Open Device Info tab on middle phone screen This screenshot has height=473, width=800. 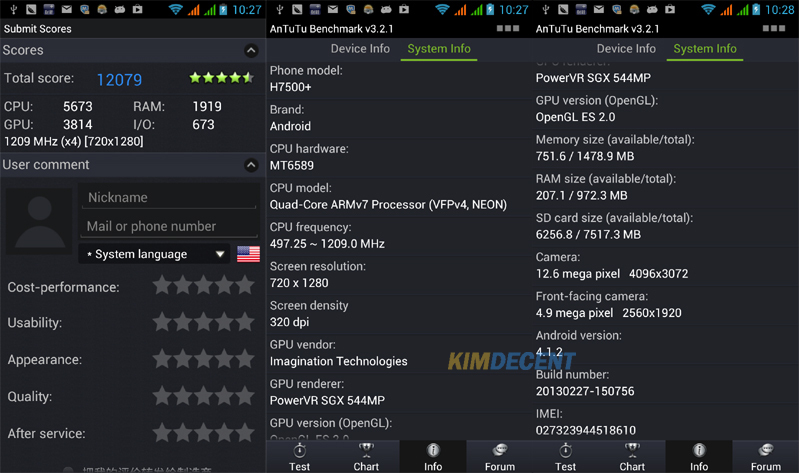click(x=360, y=48)
